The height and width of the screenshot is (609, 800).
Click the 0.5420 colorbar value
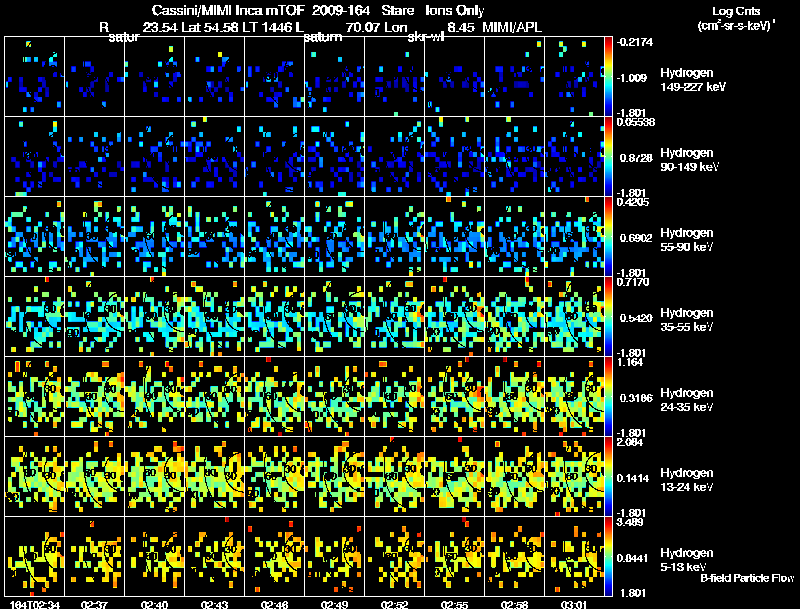tap(636, 318)
